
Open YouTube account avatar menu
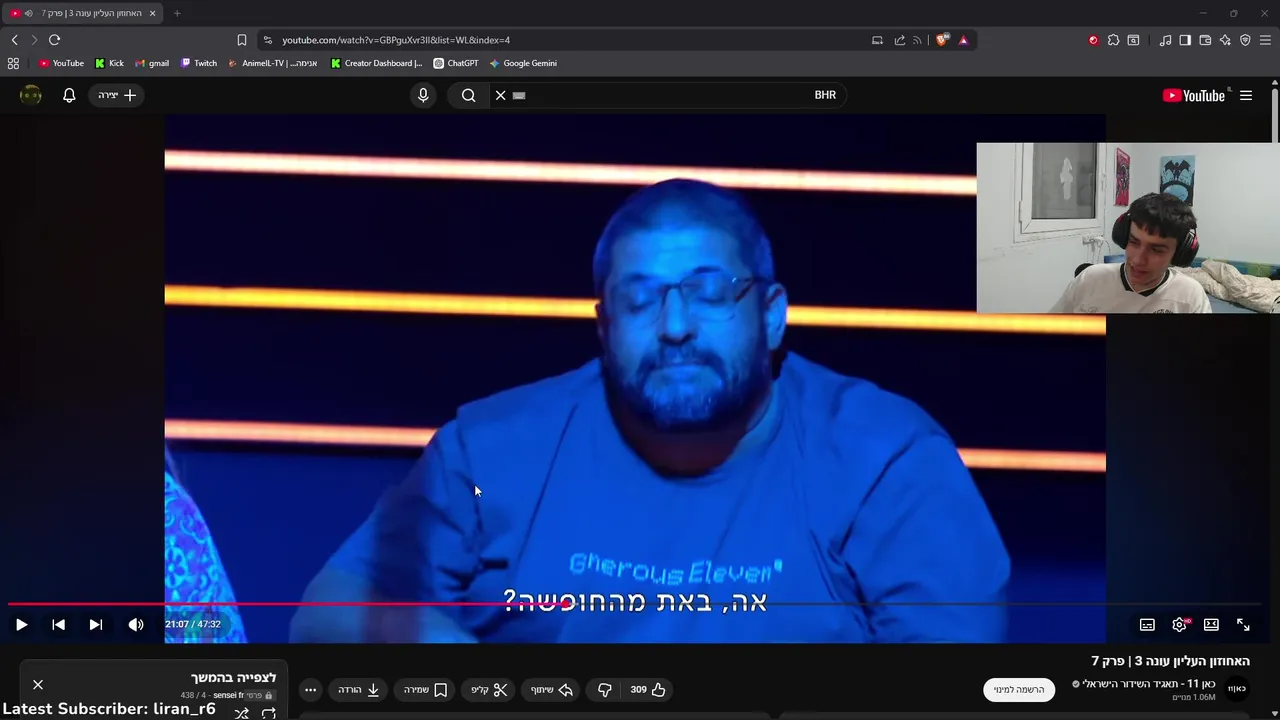[x=31, y=95]
